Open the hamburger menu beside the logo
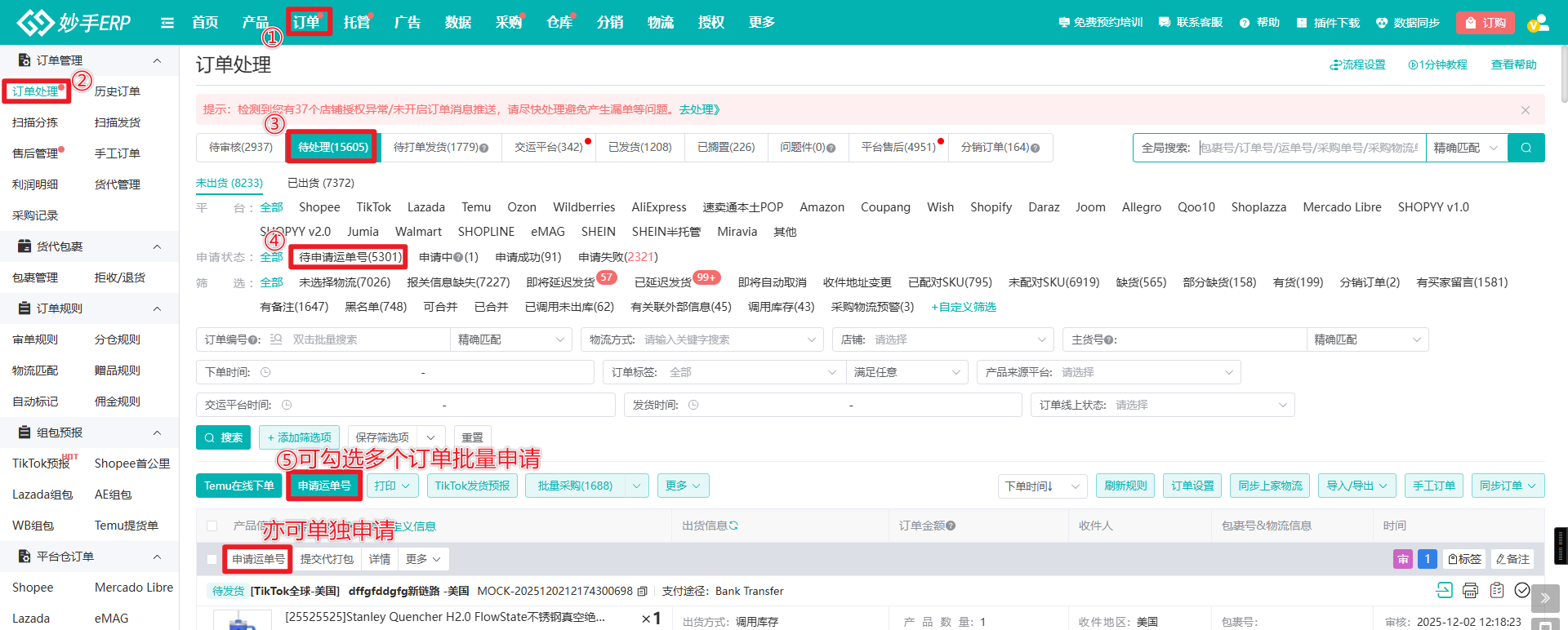The height and width of the screenshot is (630, 1568). 167,23
